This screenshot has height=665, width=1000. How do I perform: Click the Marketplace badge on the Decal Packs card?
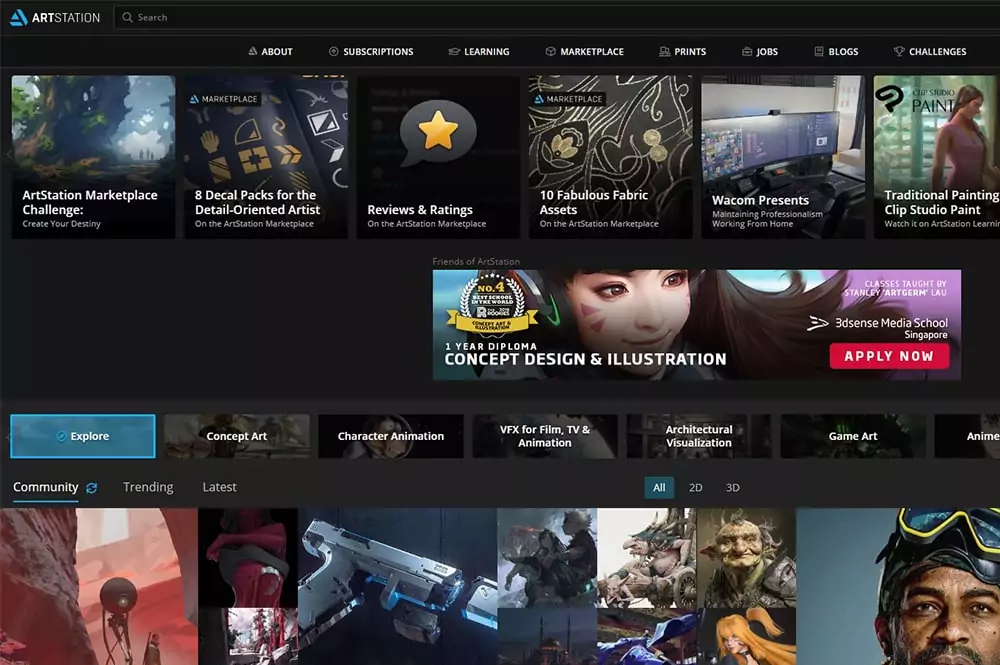tap(224, 99)
